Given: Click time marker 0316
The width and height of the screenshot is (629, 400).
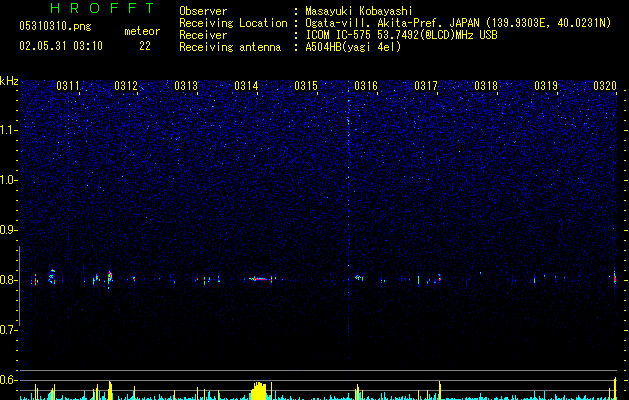Looking at the screenshot, I should click(366, 85).
